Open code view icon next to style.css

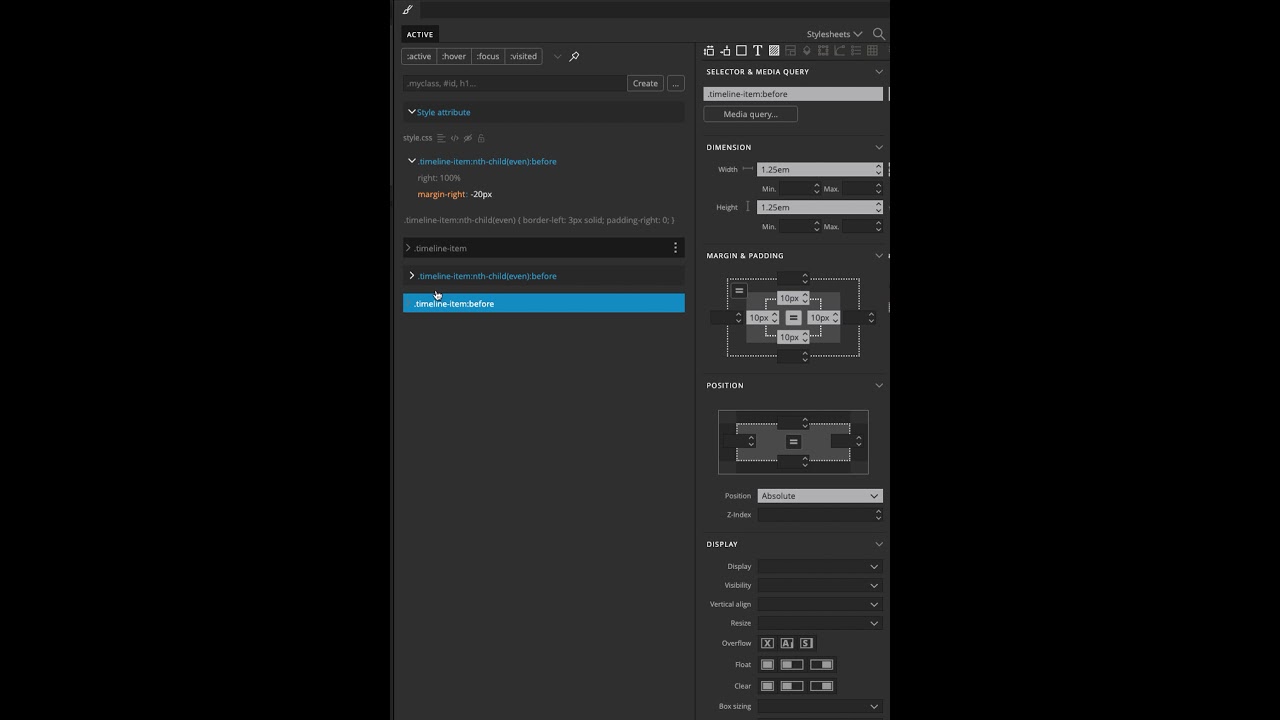point(454,138)
